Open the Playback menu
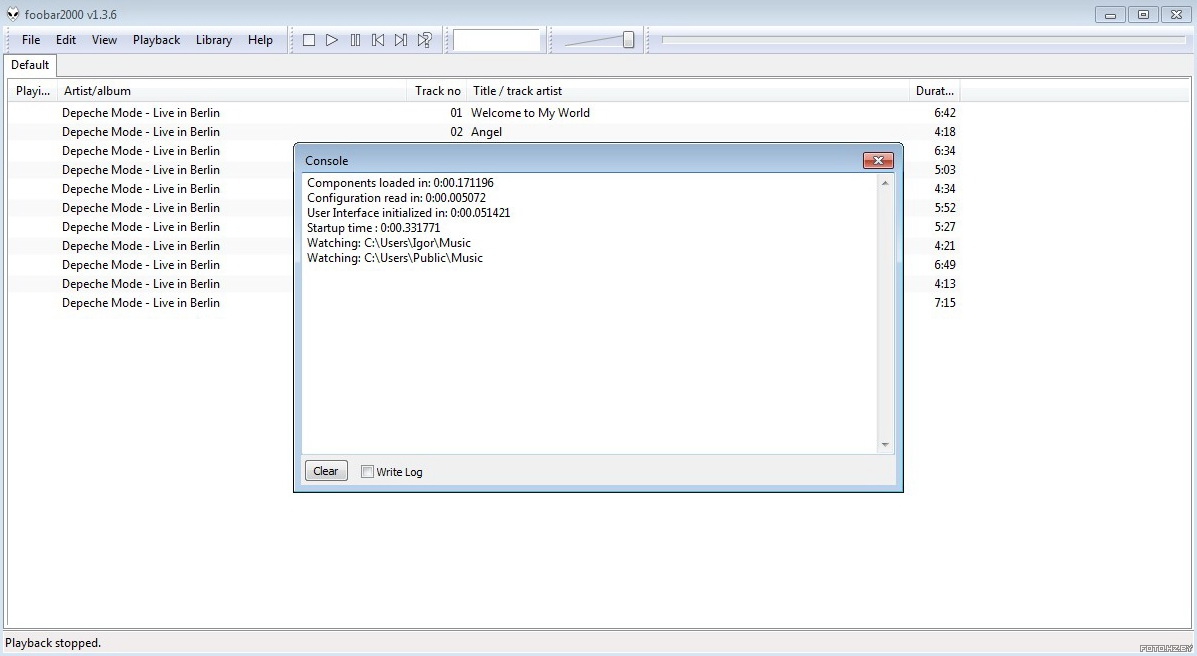 click(156, 40)
